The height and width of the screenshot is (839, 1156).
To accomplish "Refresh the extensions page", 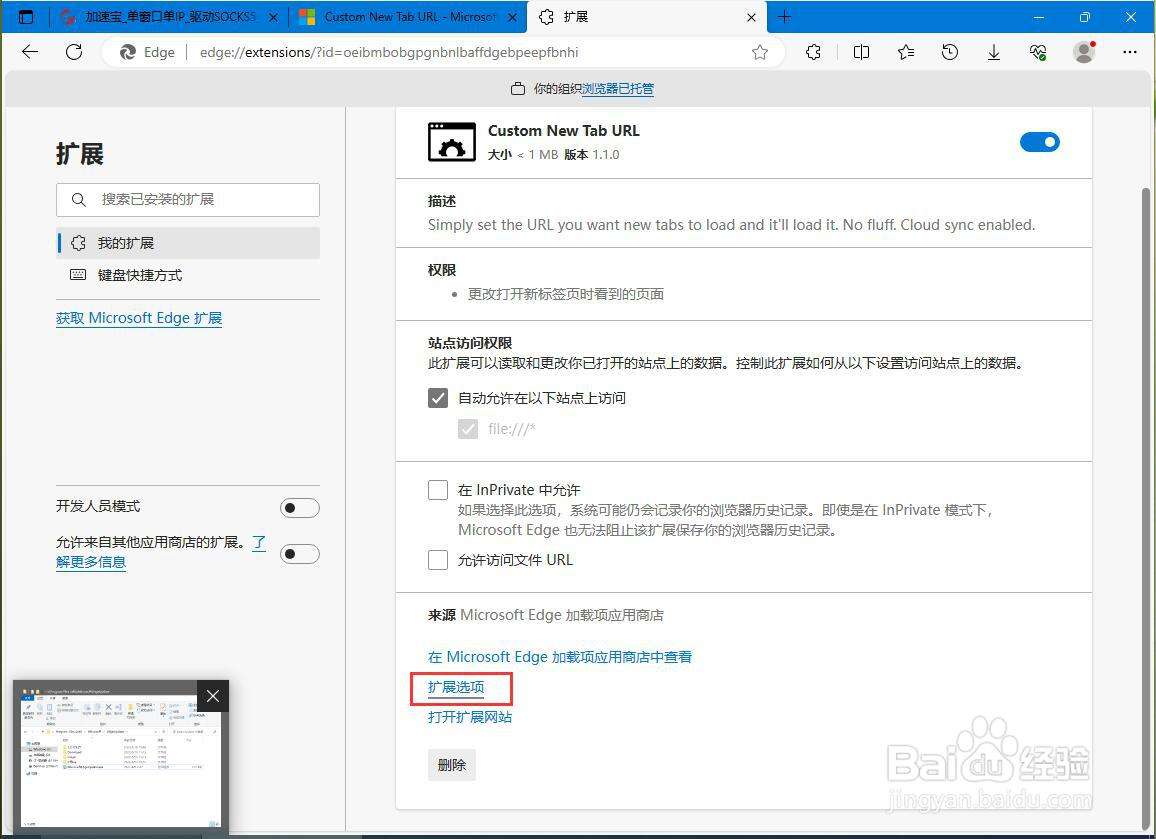I will tap(74, 52).
